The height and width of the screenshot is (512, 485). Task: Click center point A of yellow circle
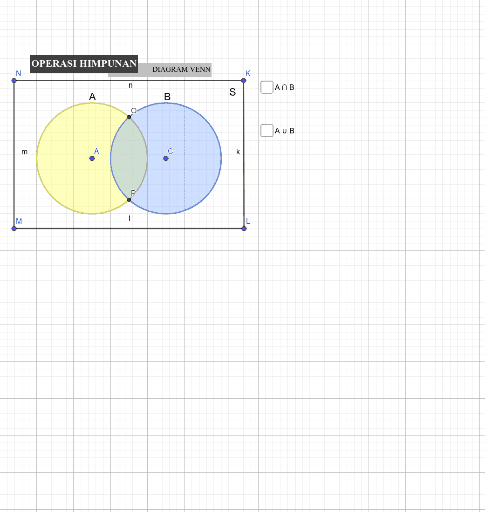coord(92,158)
